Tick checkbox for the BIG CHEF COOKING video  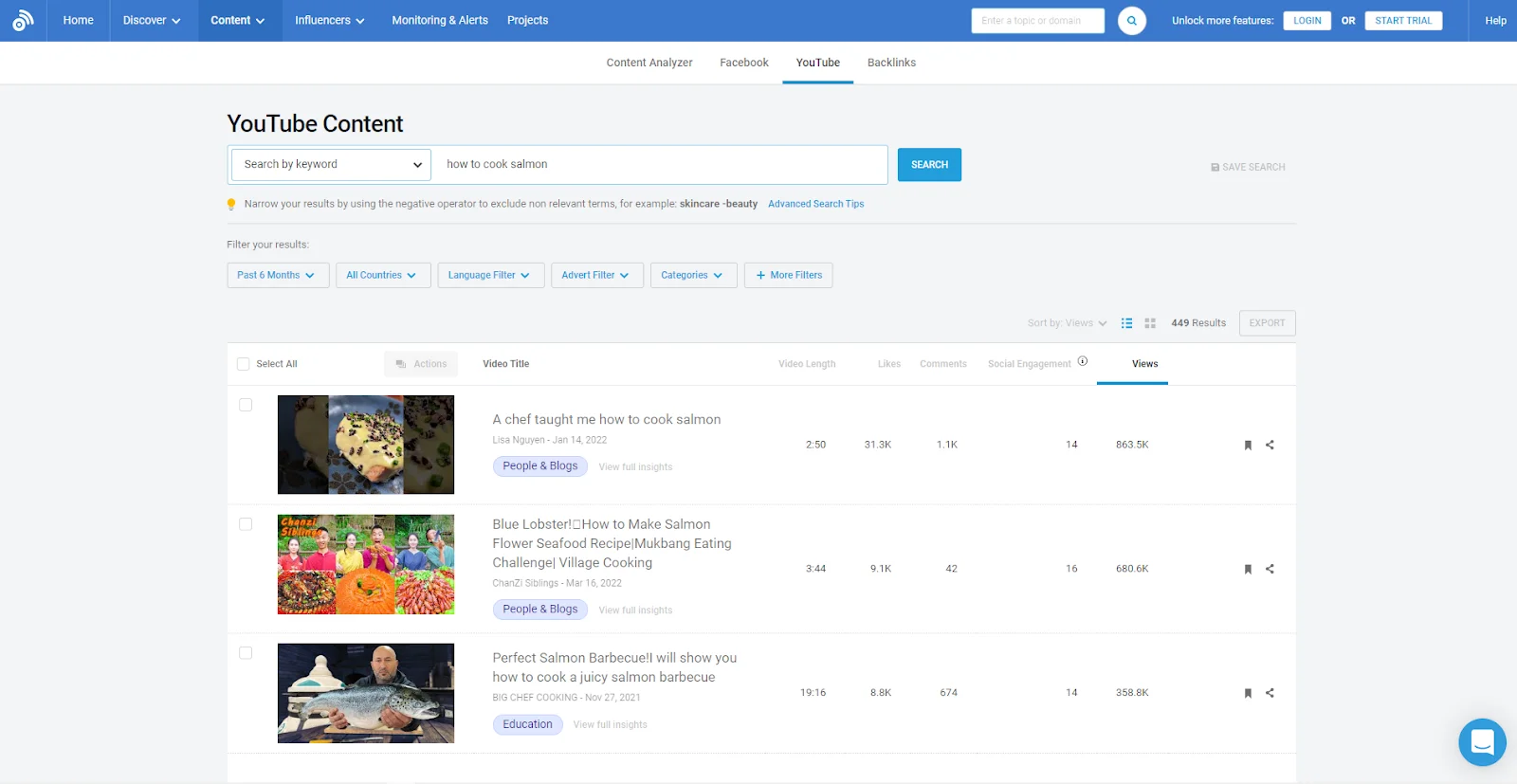pyautogui.click(x=246, y=653)
